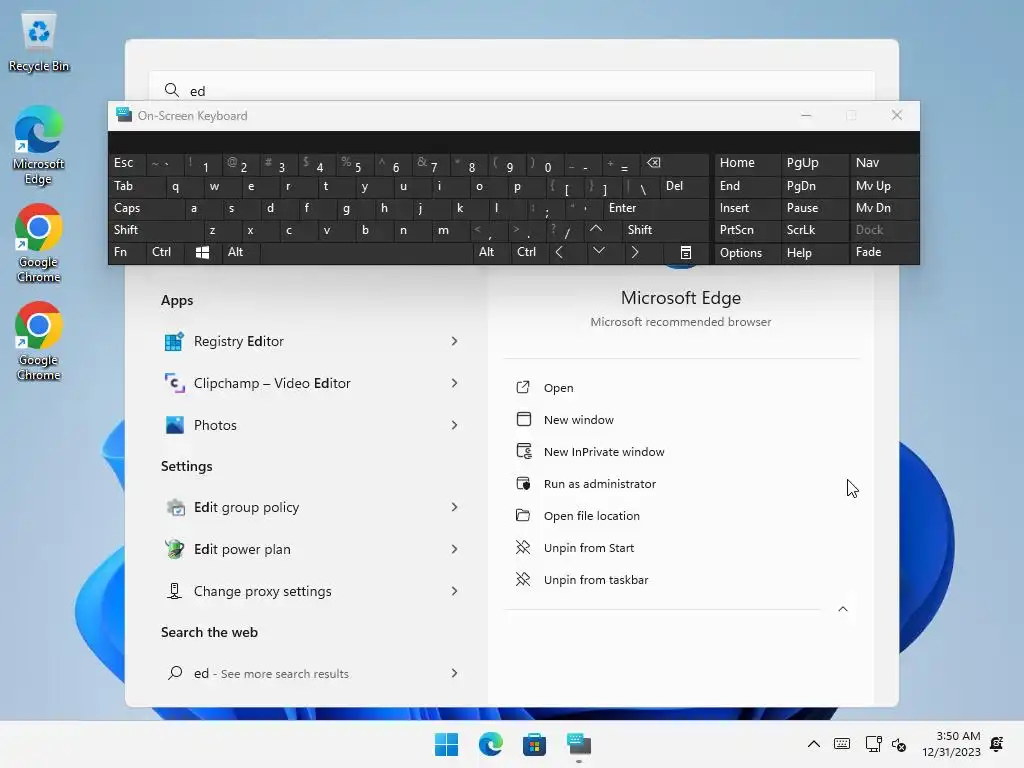This screenshot has height=768, width=1024.
Task: Tap the Enter key on keyboard
Action: click(656, 208)
